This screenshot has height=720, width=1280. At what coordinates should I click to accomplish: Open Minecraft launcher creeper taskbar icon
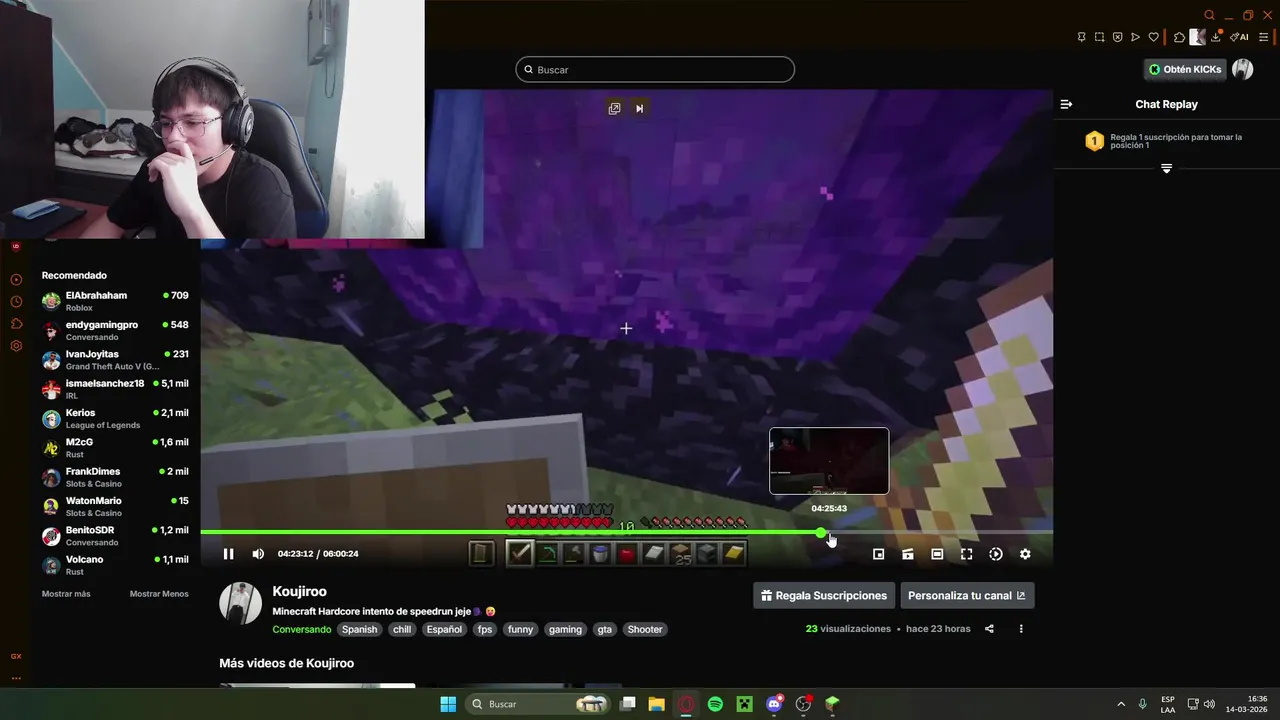(x=744, y=704)
